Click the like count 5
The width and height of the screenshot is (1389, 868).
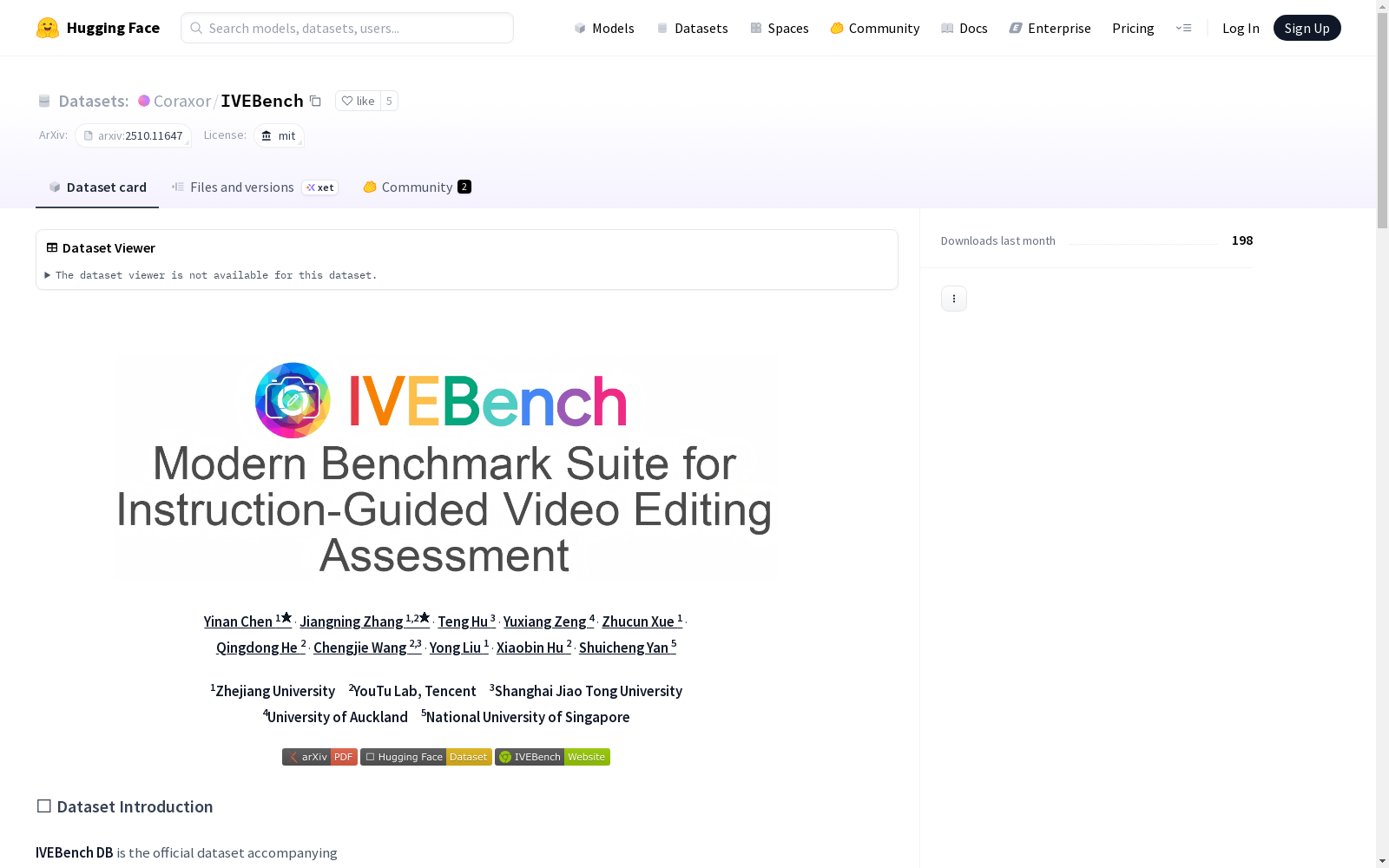pos(389,101)
